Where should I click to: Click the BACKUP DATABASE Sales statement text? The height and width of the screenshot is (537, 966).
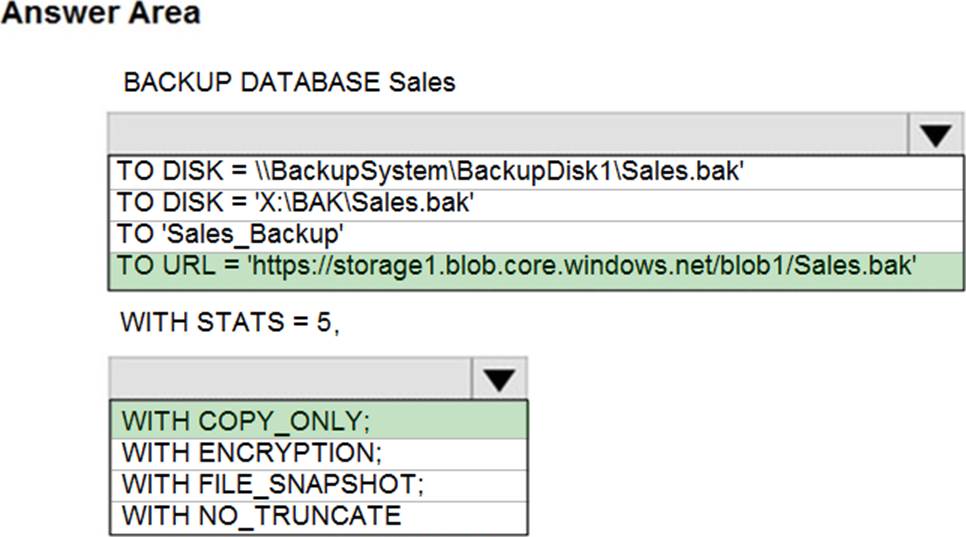click(289, 82)
